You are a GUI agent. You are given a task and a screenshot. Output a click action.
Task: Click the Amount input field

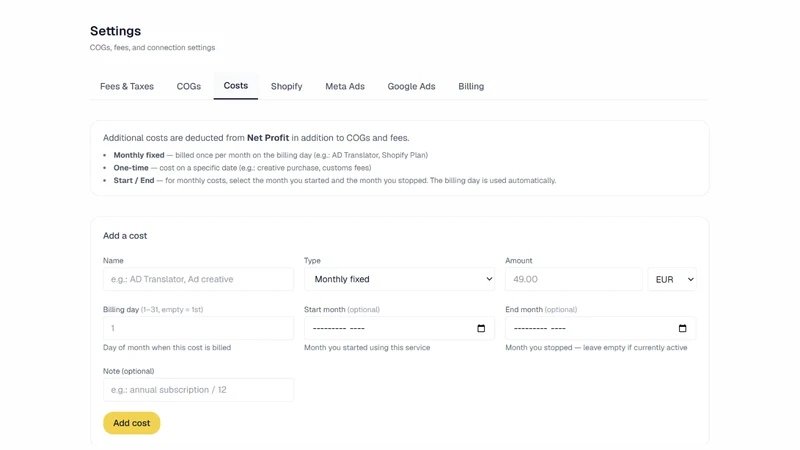click(x=573, y=279)
